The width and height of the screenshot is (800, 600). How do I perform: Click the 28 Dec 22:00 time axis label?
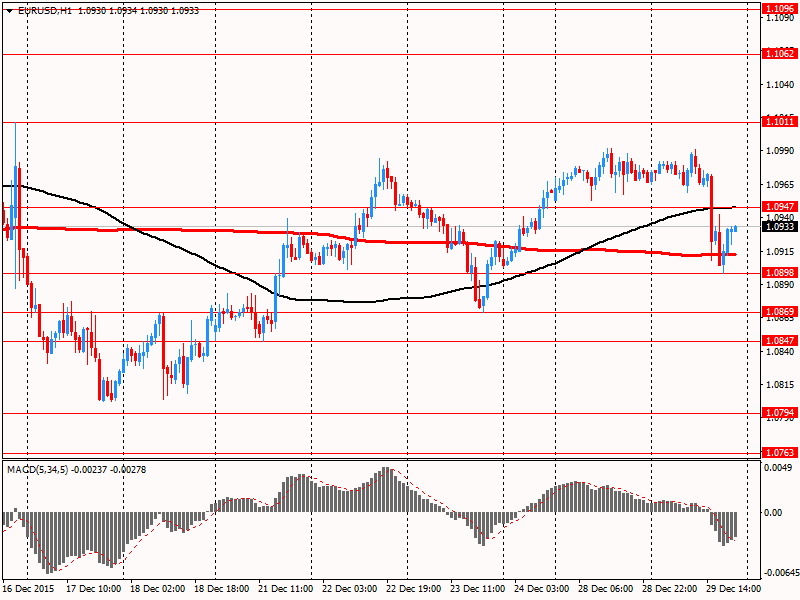(670, 588)
